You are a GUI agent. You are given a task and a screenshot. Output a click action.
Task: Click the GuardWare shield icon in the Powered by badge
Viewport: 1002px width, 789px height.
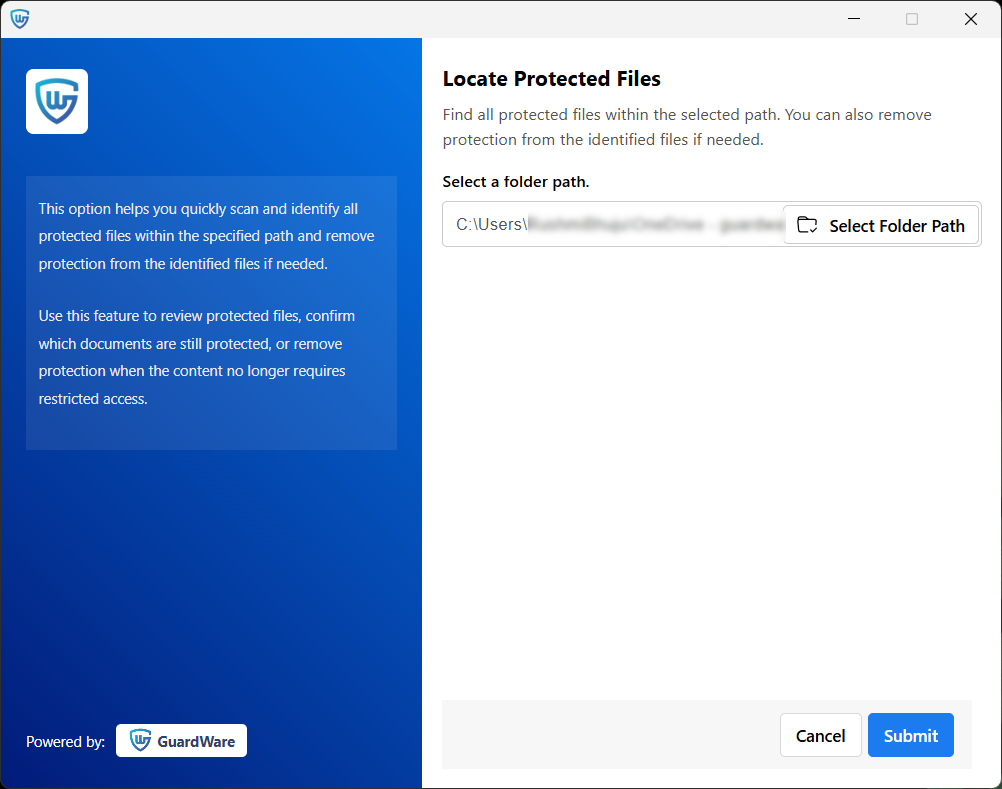click(x=138, y=740)
